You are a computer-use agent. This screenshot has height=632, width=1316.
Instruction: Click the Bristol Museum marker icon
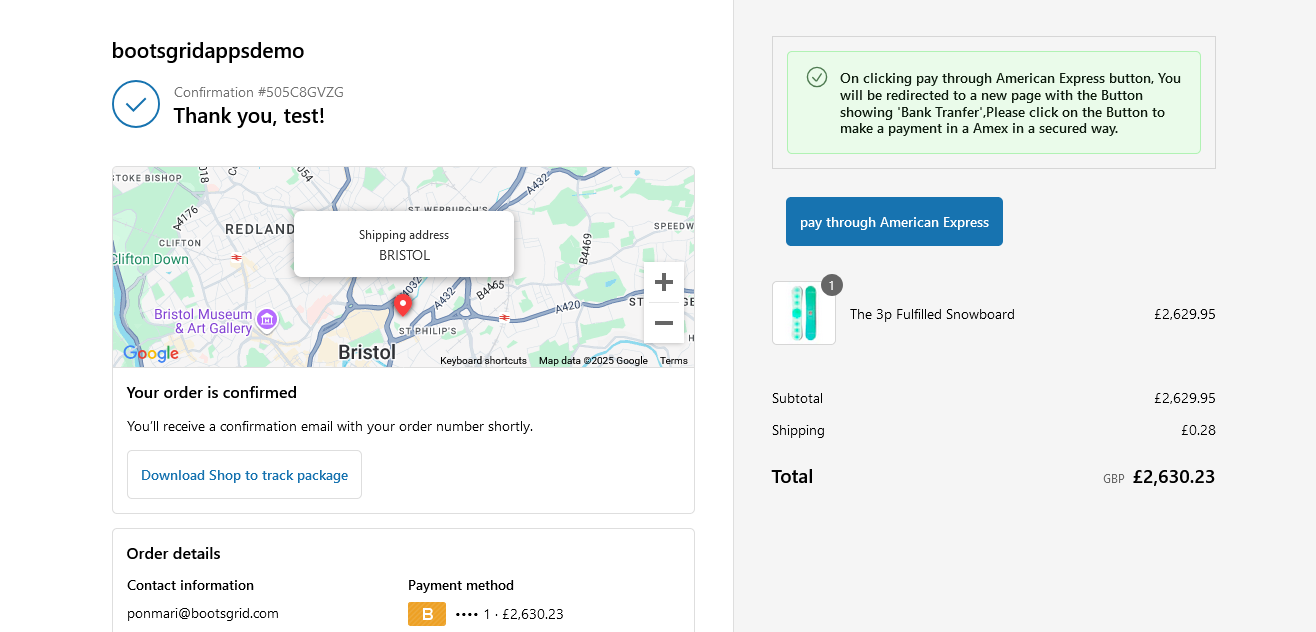point(267,320)
